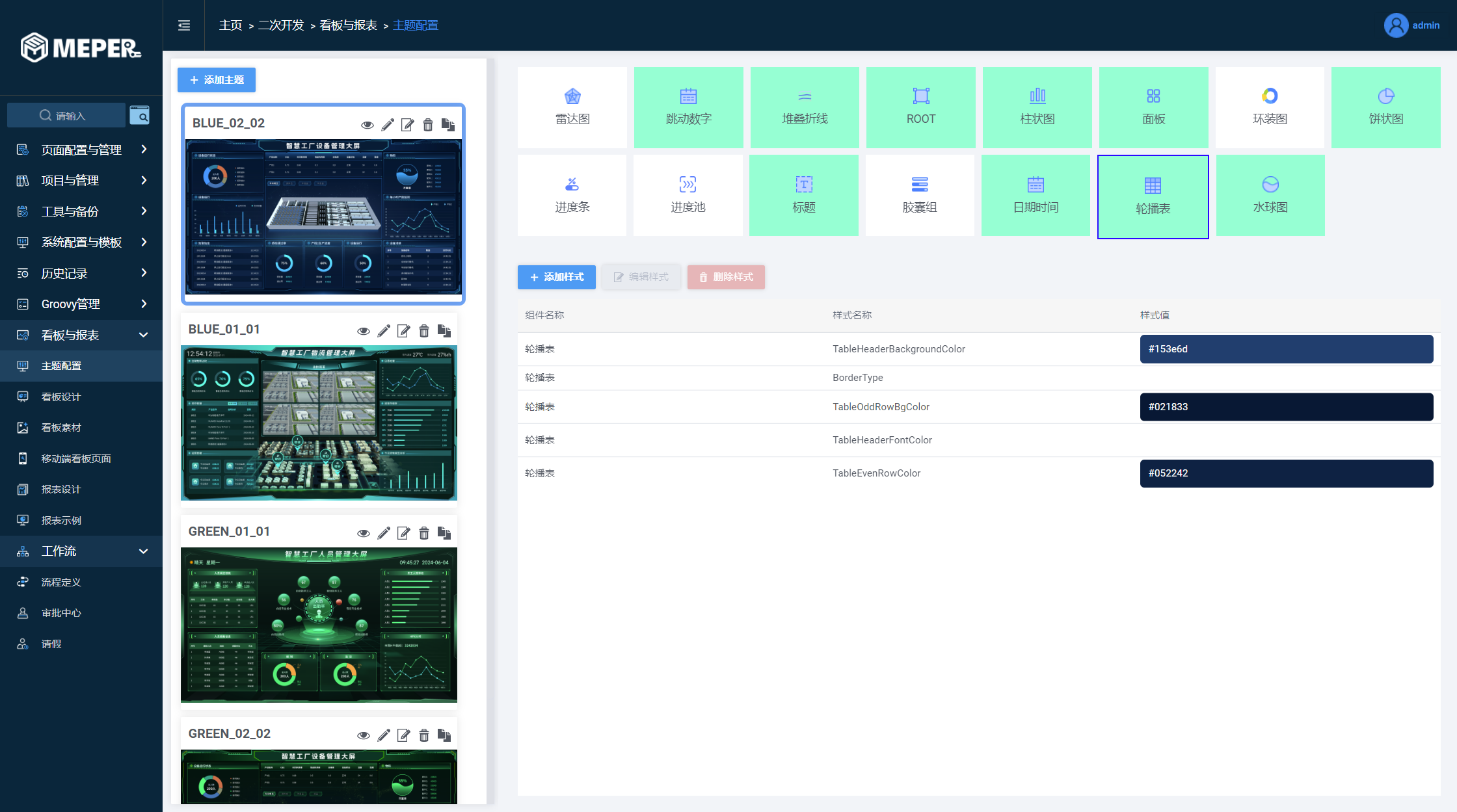The width and height of the screenshot is (1457, 812).
Task: Expand the 项目与管理 menu
Action: tap(81, 180)
